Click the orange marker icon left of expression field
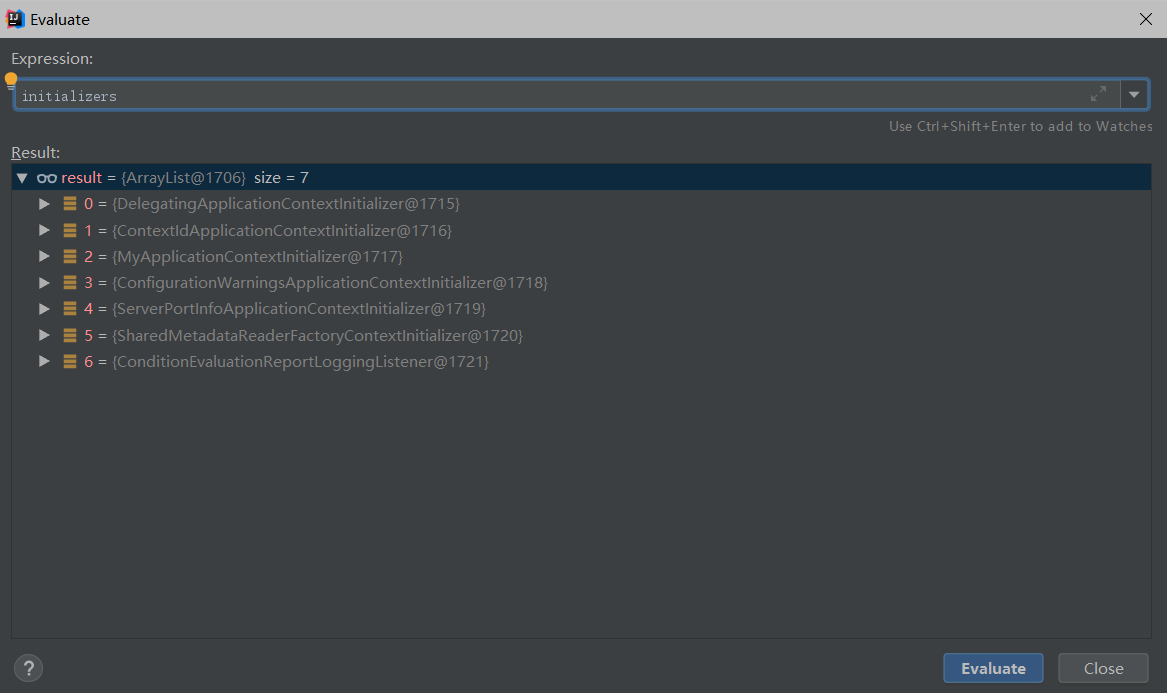 [x=10, y=78]
